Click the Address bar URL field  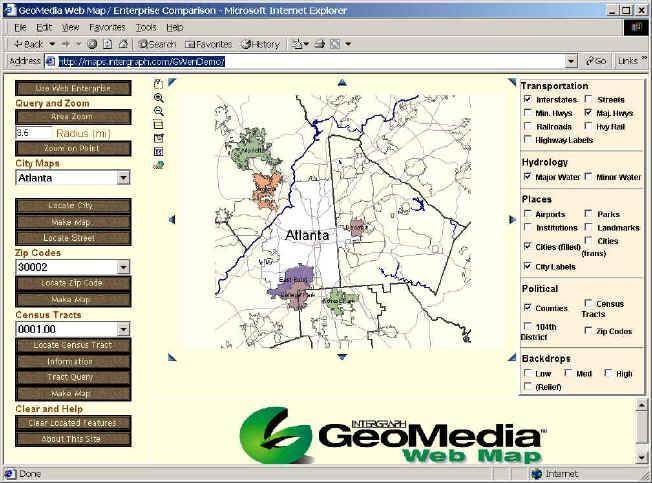coord(305,62)
